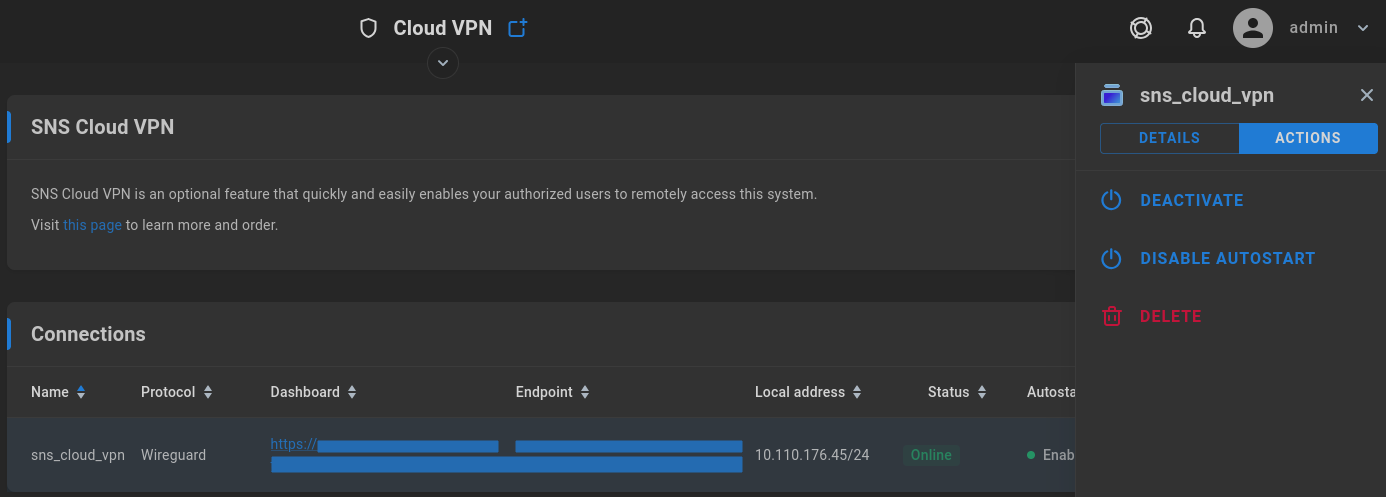Open the 'this page' link
This screenshot has width=1386, height=497.
(92, 225)
